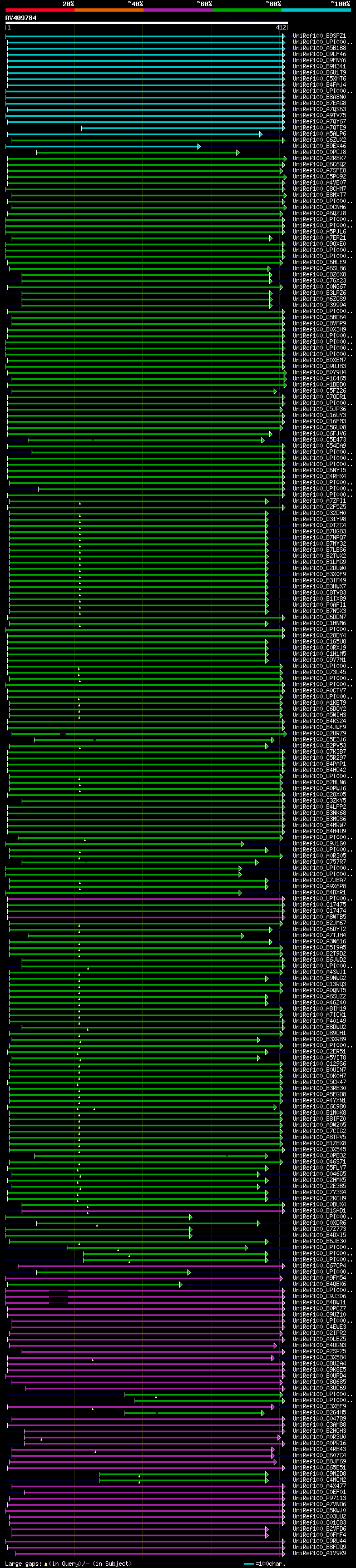Screen dimensions: 356x1568
Task: Click the UniRef100_A5ALP6 entry
Action: click(x=319, y=134)
